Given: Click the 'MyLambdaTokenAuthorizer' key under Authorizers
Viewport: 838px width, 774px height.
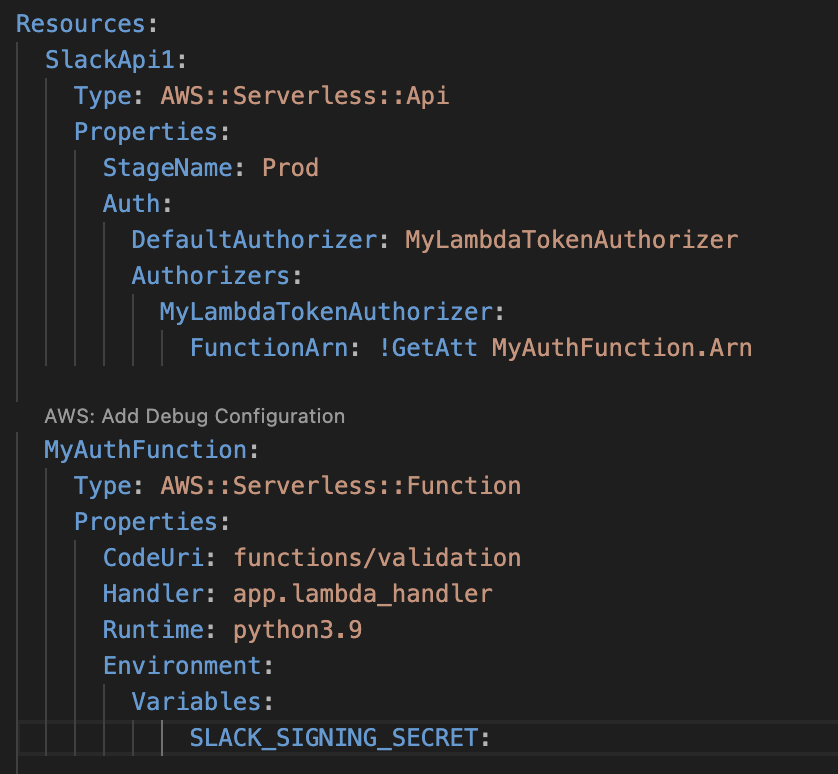Looking at the screenshot, I should [326, 312].
